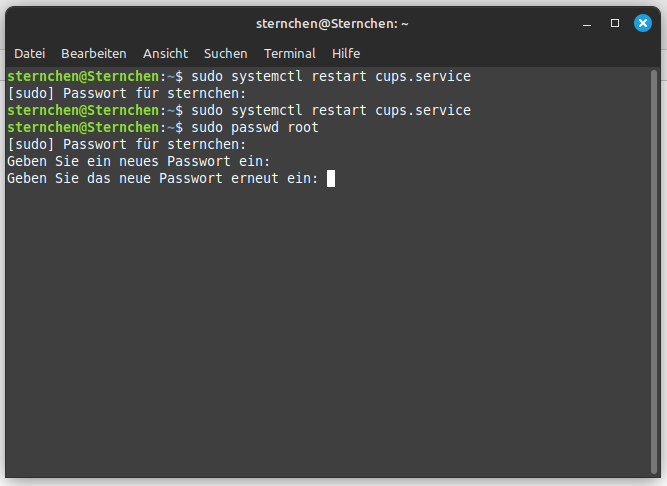Click the sternchen@Sternchen title bar text
The height and width of the screenshot is (486, 667).
tap(333, 22)
